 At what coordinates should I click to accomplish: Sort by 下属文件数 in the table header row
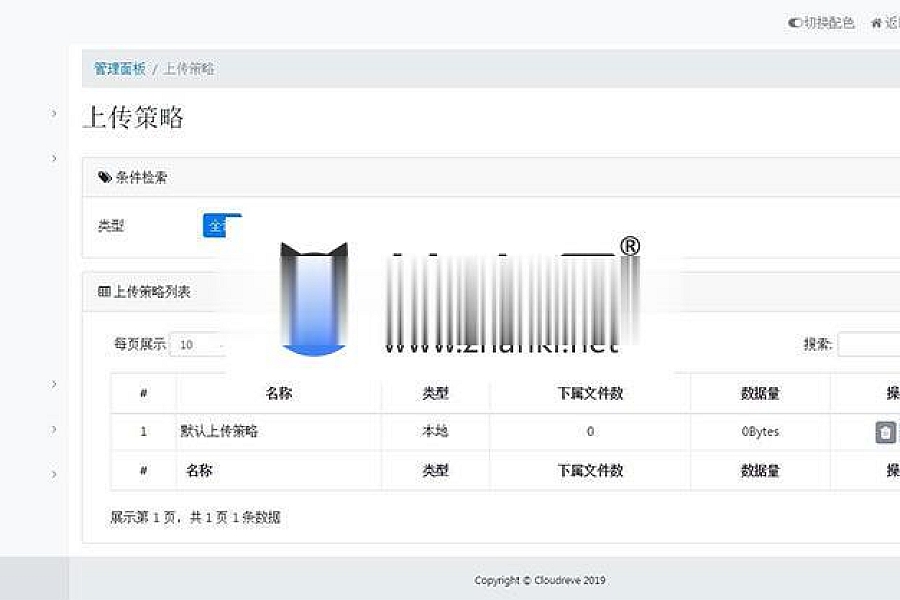click(590, 394)
